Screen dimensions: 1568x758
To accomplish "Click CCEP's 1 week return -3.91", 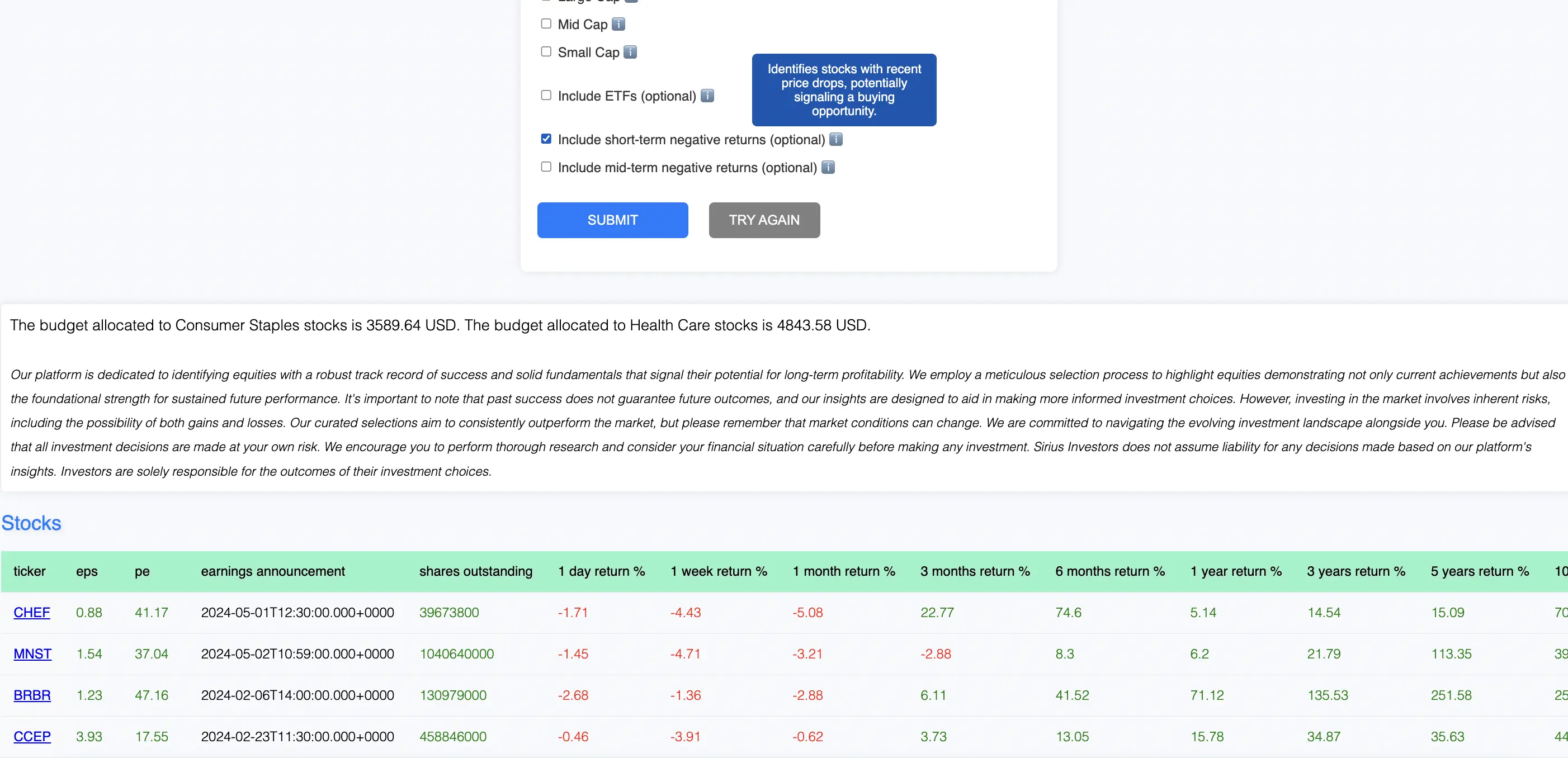I will tap(686, 737).
